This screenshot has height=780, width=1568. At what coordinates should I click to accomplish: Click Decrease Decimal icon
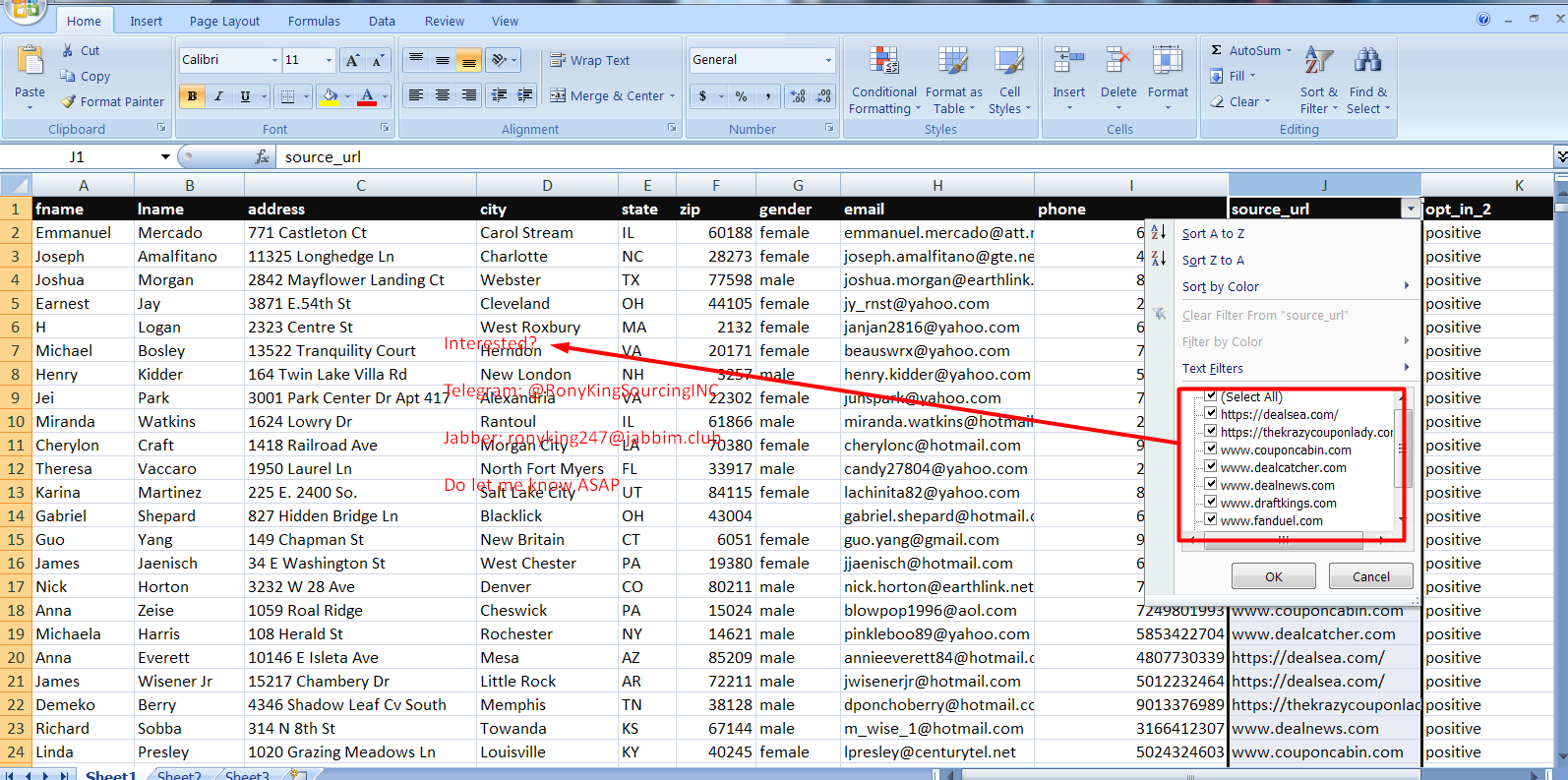click(823, 95)
